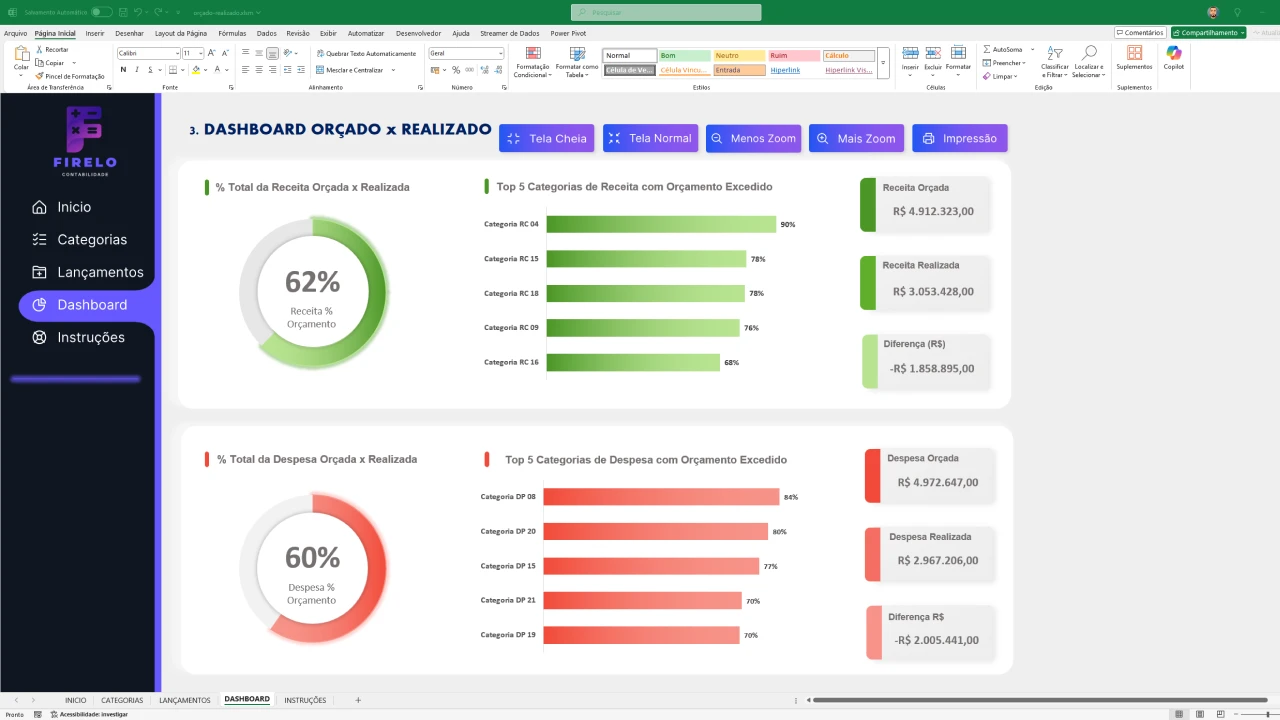The width and height of the screenshot is (1280, 720).
Task: Open Lançamentos from the sidebar
Action: tap(99, 272)
